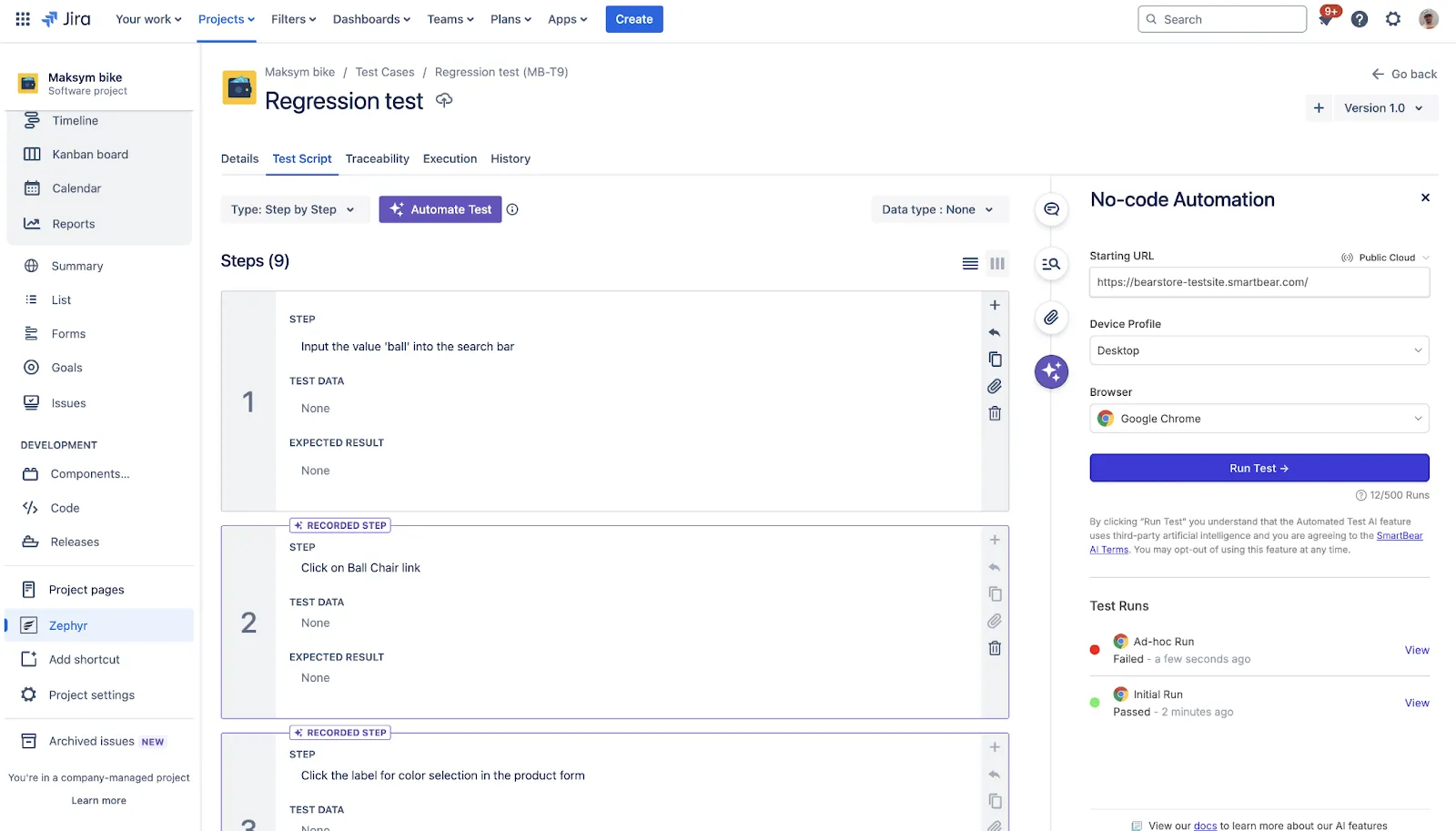Switch to the Traceability tab
1456x831 pixels.
pos(377,158)
